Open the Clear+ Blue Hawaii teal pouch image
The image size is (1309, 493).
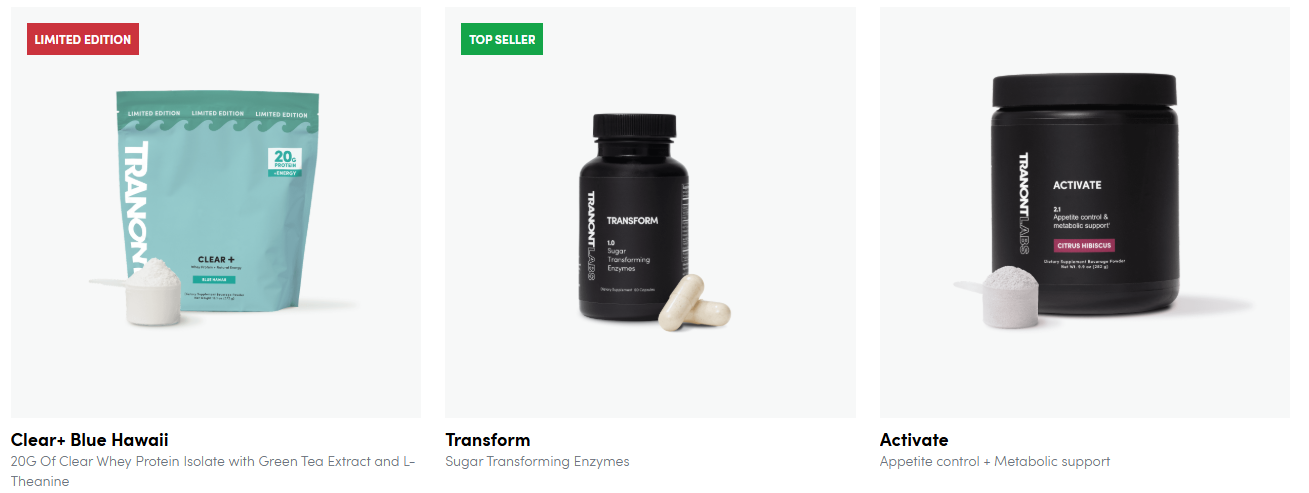pyautogui.click(x=215, y=212)
